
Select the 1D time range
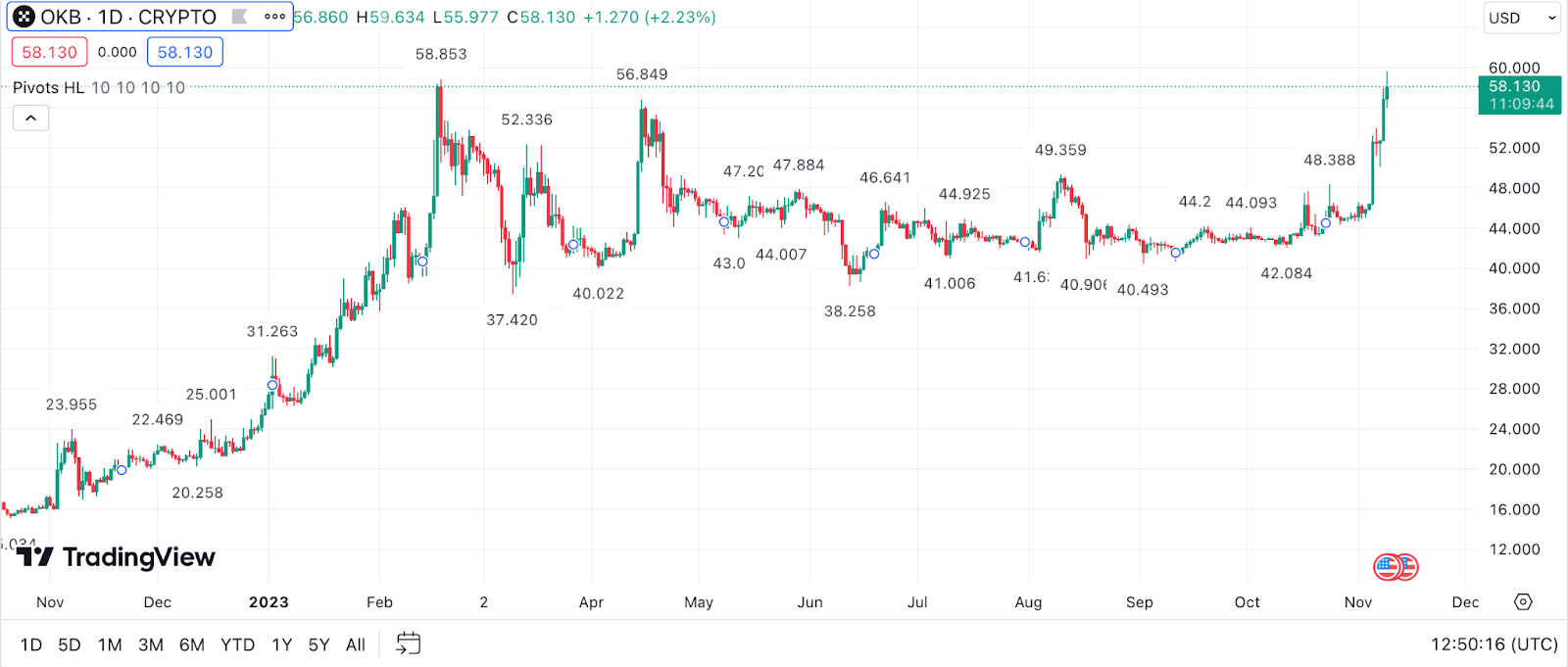tap(31, 644)
